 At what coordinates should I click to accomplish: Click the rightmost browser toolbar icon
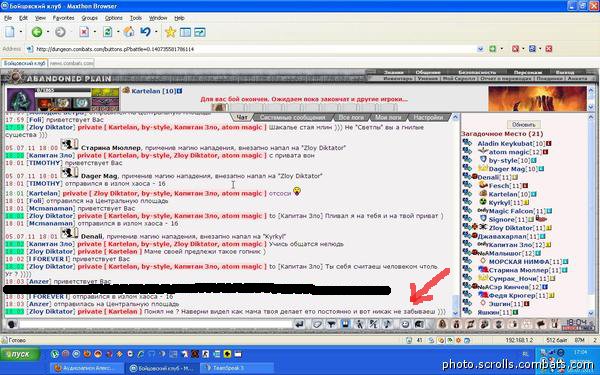tap(200, 32)
